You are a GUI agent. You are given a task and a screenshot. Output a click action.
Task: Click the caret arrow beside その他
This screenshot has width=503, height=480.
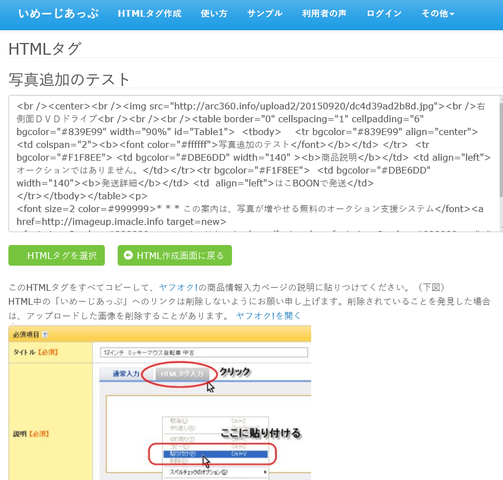click(x=452, y=14)
